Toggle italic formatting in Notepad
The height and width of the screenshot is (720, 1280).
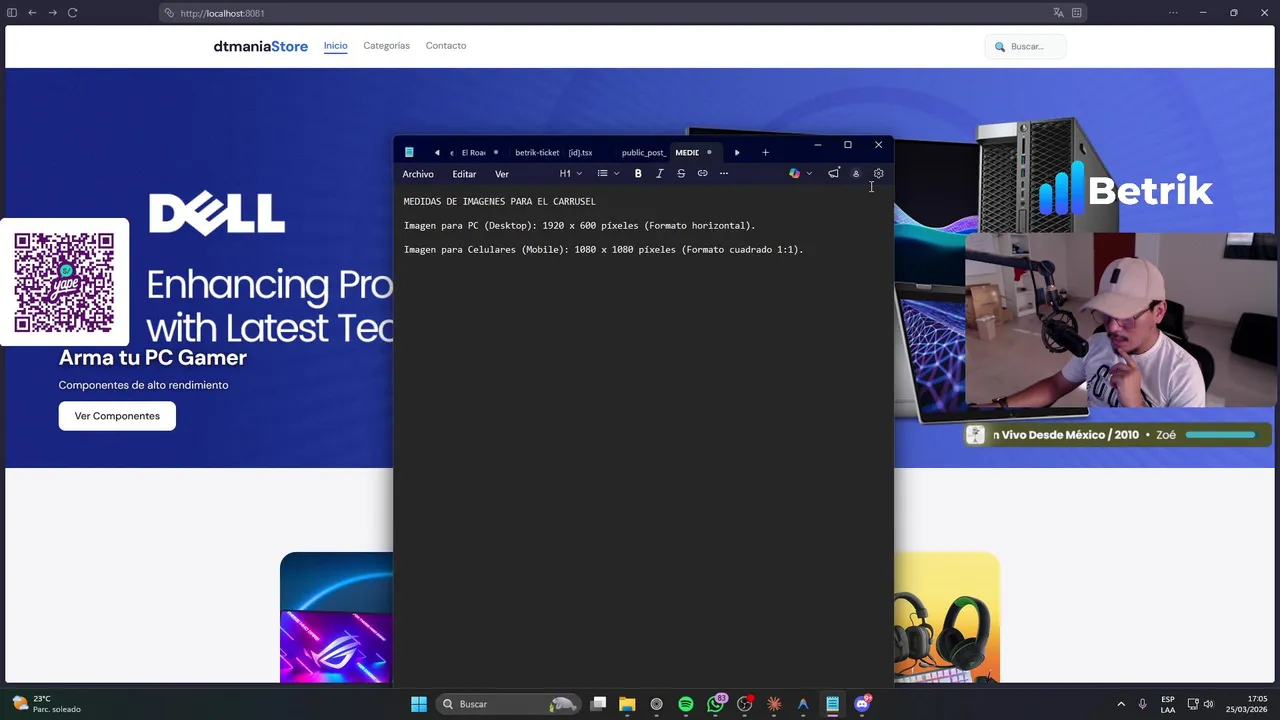click(660, 174)
